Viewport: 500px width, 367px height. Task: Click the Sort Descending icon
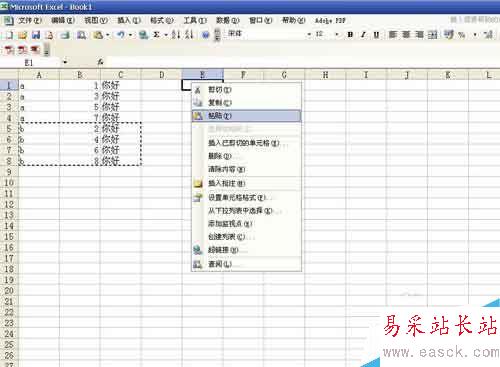pos(189,35)
